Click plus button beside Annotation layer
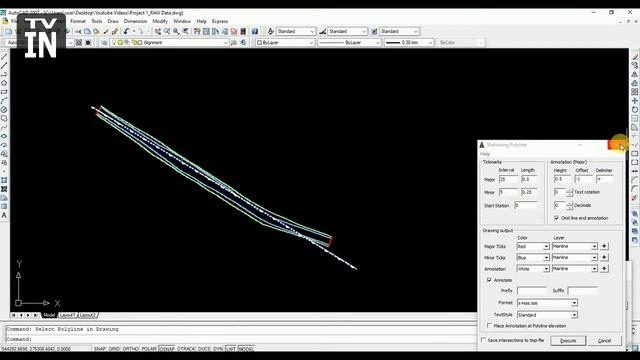 tap(604, 268)
